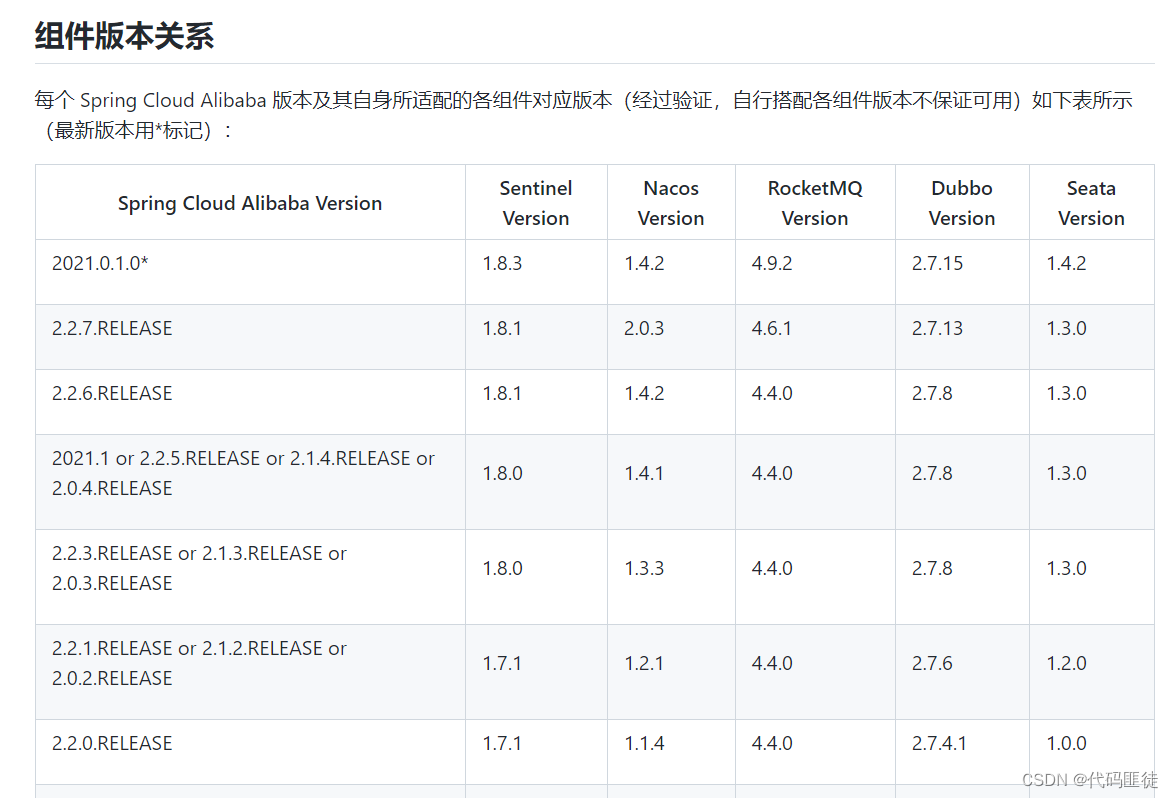Select Nacos value 1.3.3

(x=644, y=568)
